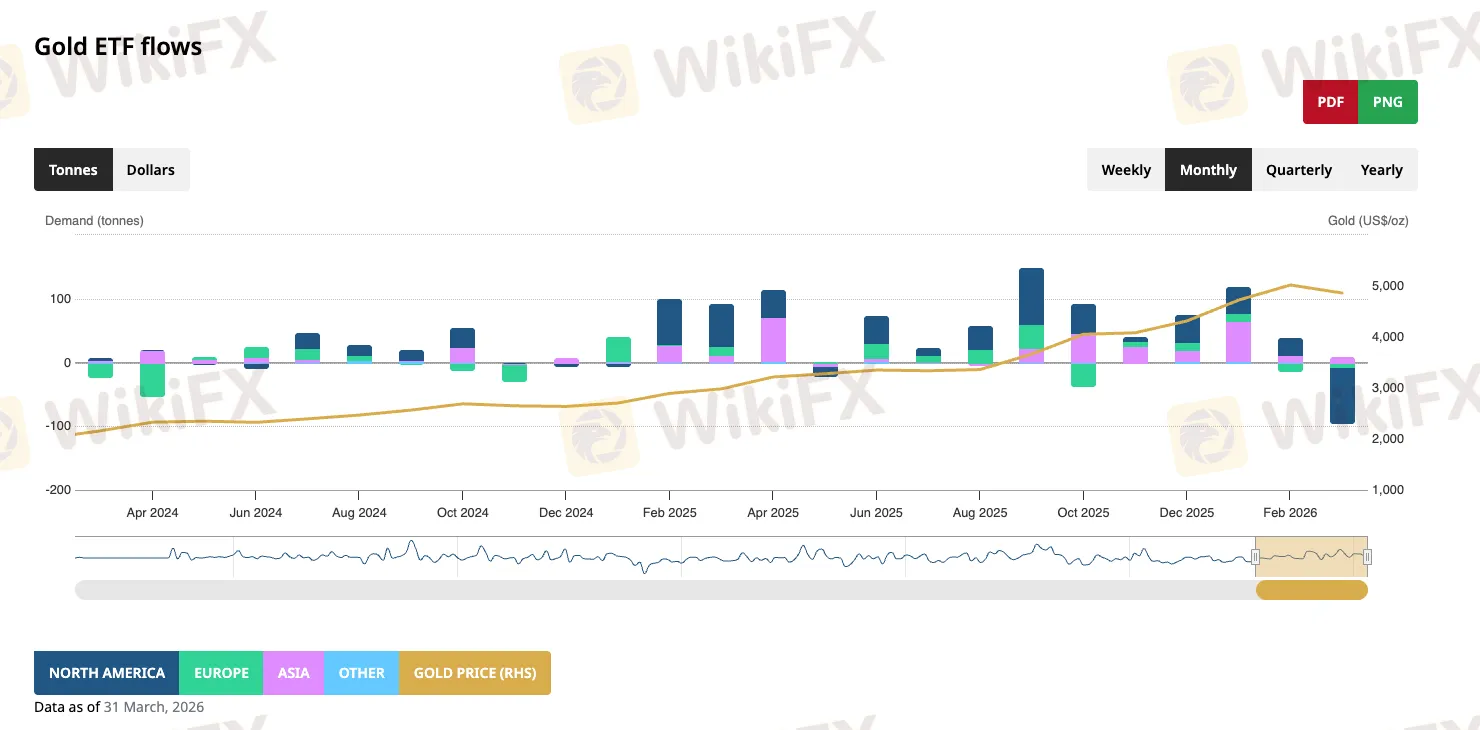Image resolution: width=1480 pixels, height=730 pixels.
Task: Click the highlighted range in the mini timeline
Action: [x=1310, y=555]
